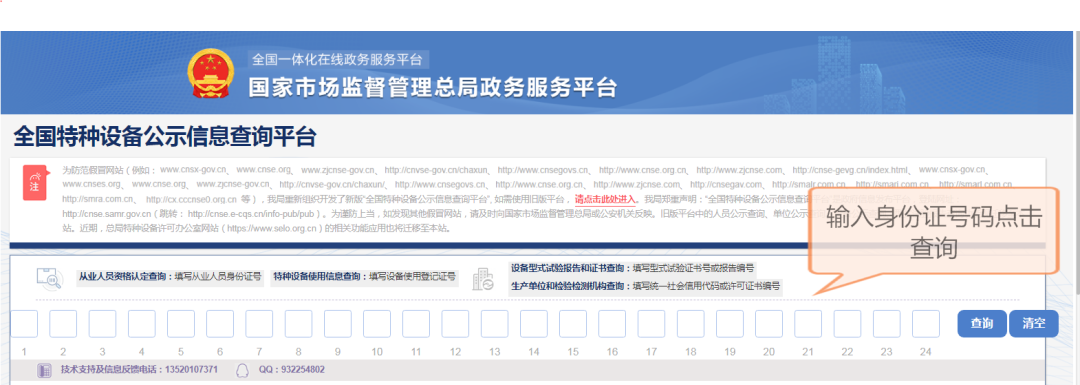The width and height of the screenshot is (1080, 385).
Task: Select input box number 6
Action: [220, 324]
